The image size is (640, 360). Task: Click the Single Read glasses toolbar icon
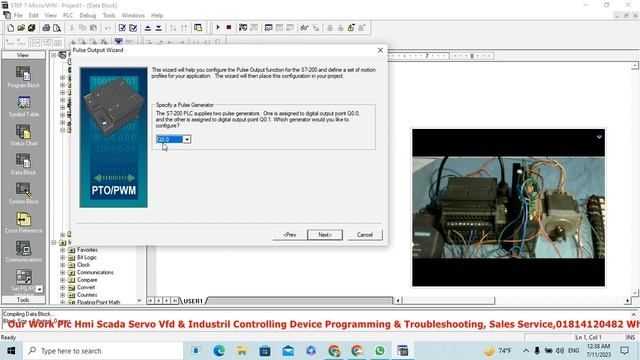click(304, 28)
